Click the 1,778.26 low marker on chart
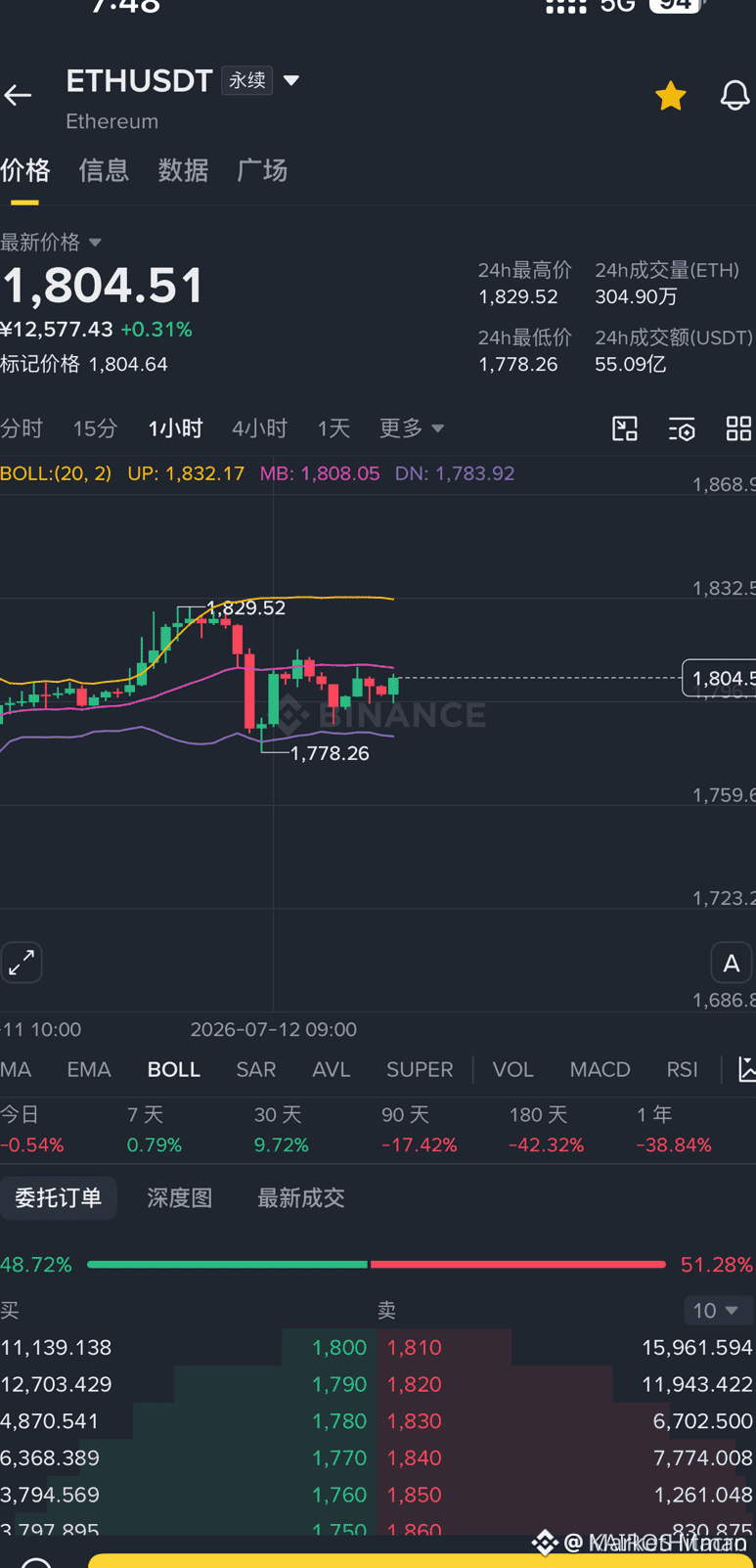The image size is (756, 1568). (331, 753)
